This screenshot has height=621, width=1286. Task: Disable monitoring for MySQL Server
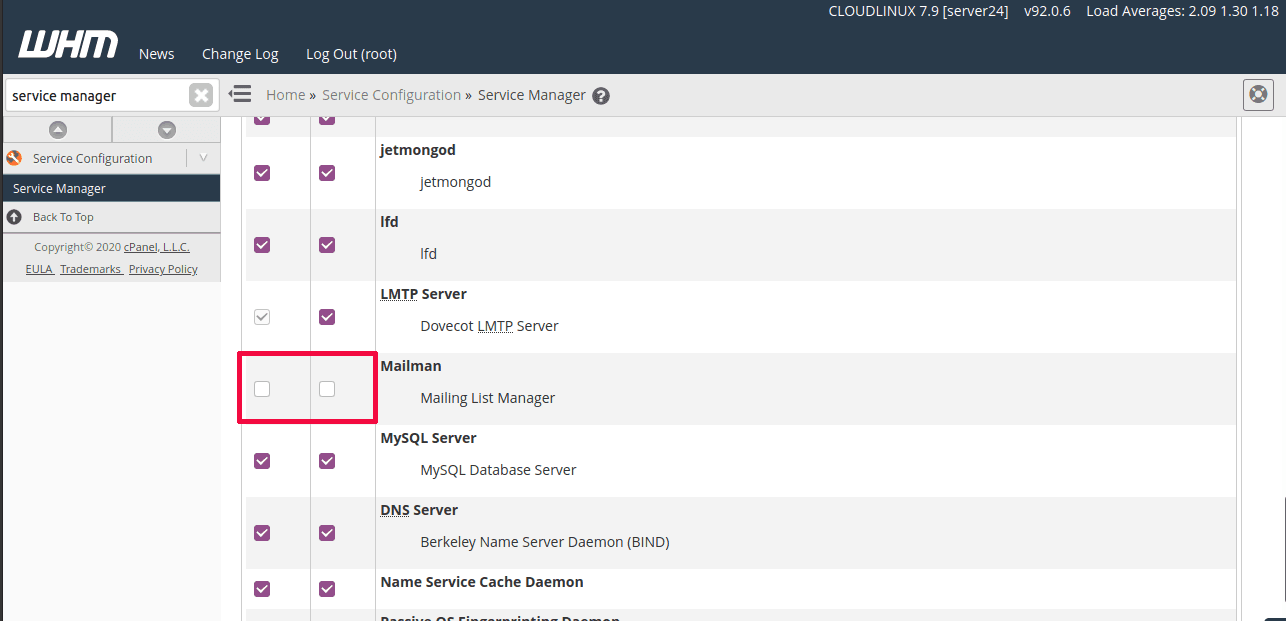[326, 461]
